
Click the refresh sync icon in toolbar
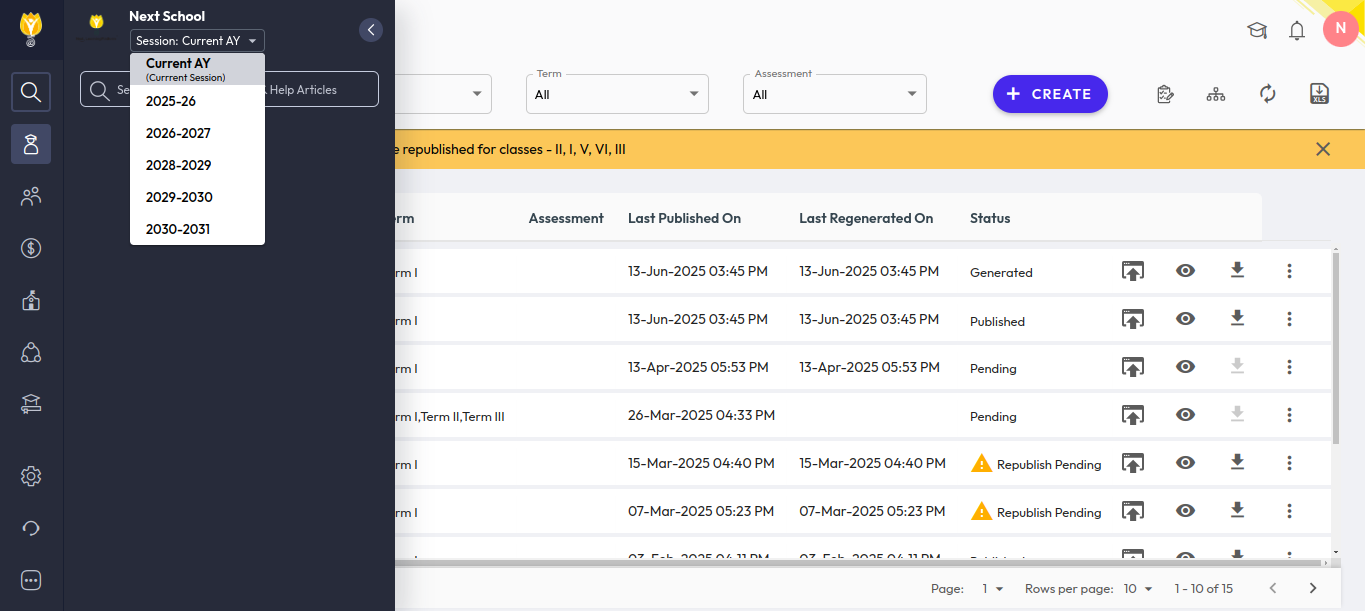(1267, 94)
